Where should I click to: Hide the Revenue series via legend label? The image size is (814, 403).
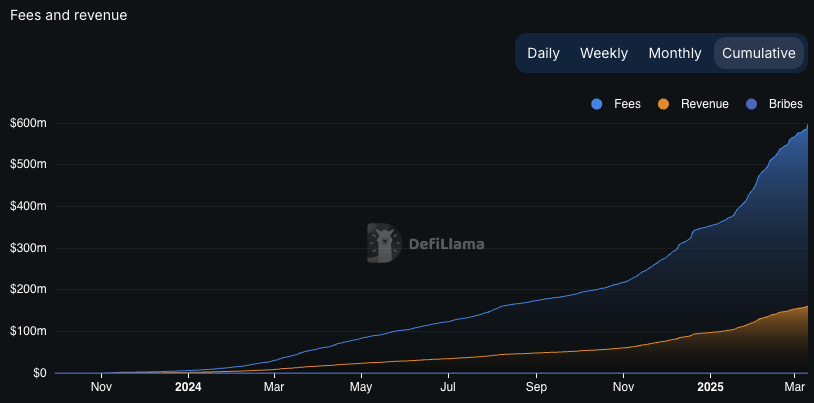[x=704, y=104]
